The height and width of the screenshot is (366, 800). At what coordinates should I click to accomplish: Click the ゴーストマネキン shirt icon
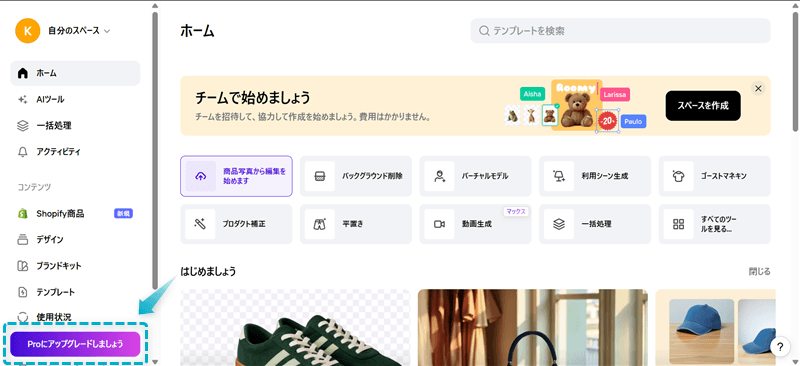tap(679, 176)
